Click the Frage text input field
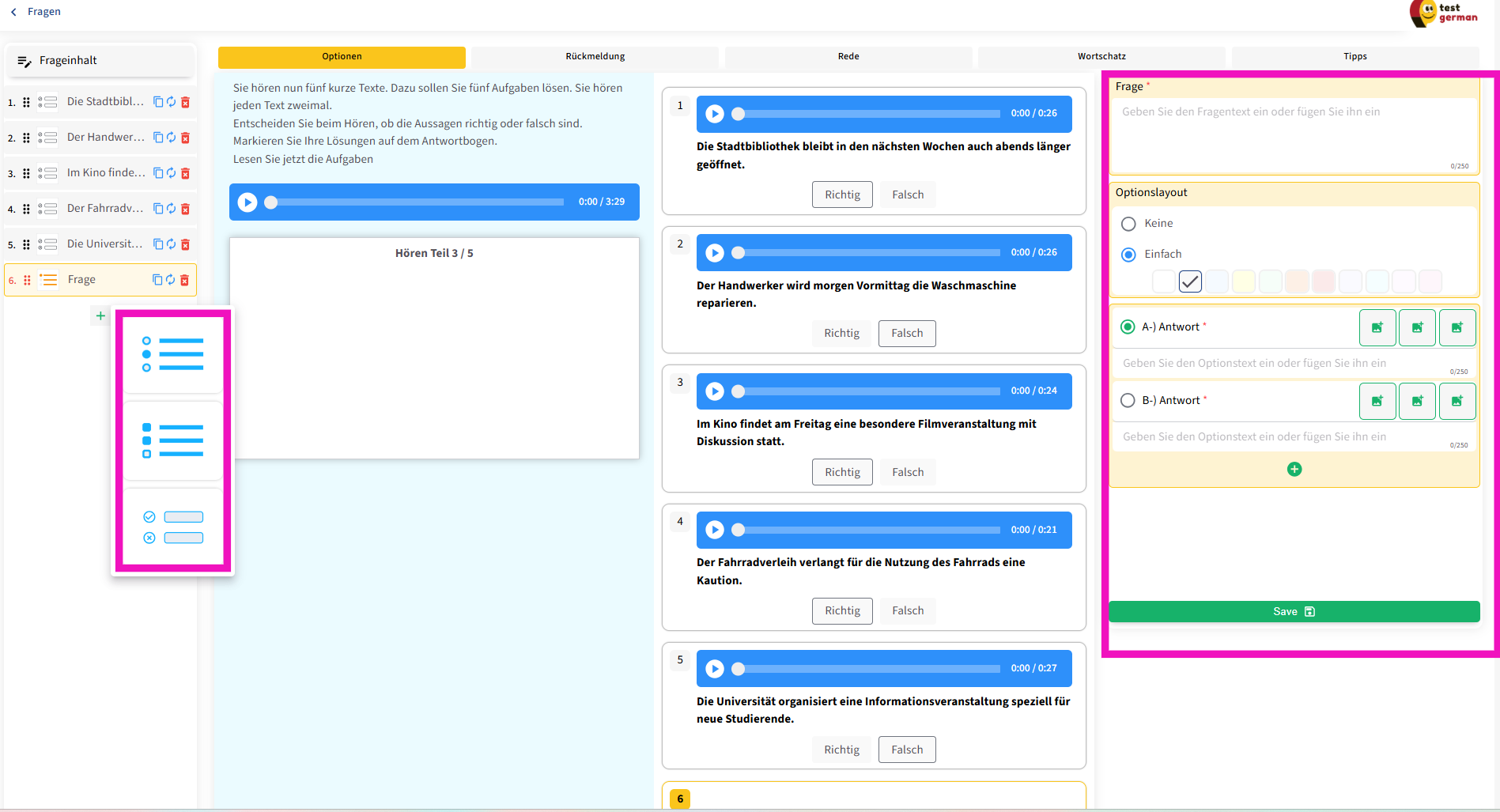1500x812 pixels. click(1294, 134)
